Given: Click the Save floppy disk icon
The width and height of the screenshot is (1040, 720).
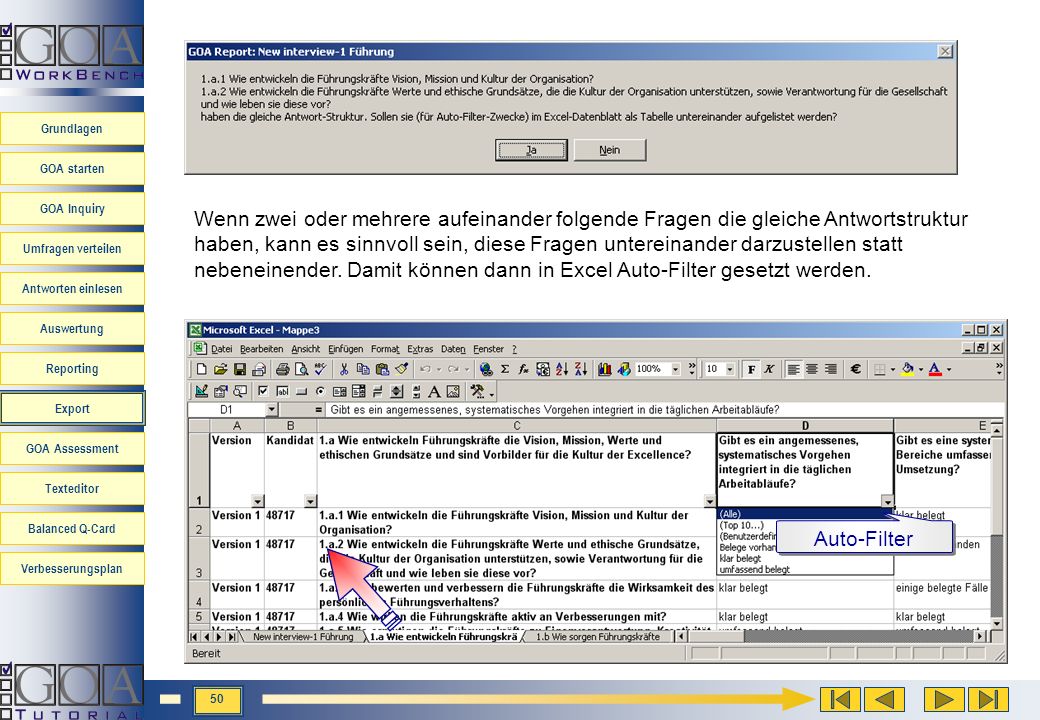Looking at the screenshot, I should click(240, 369).
